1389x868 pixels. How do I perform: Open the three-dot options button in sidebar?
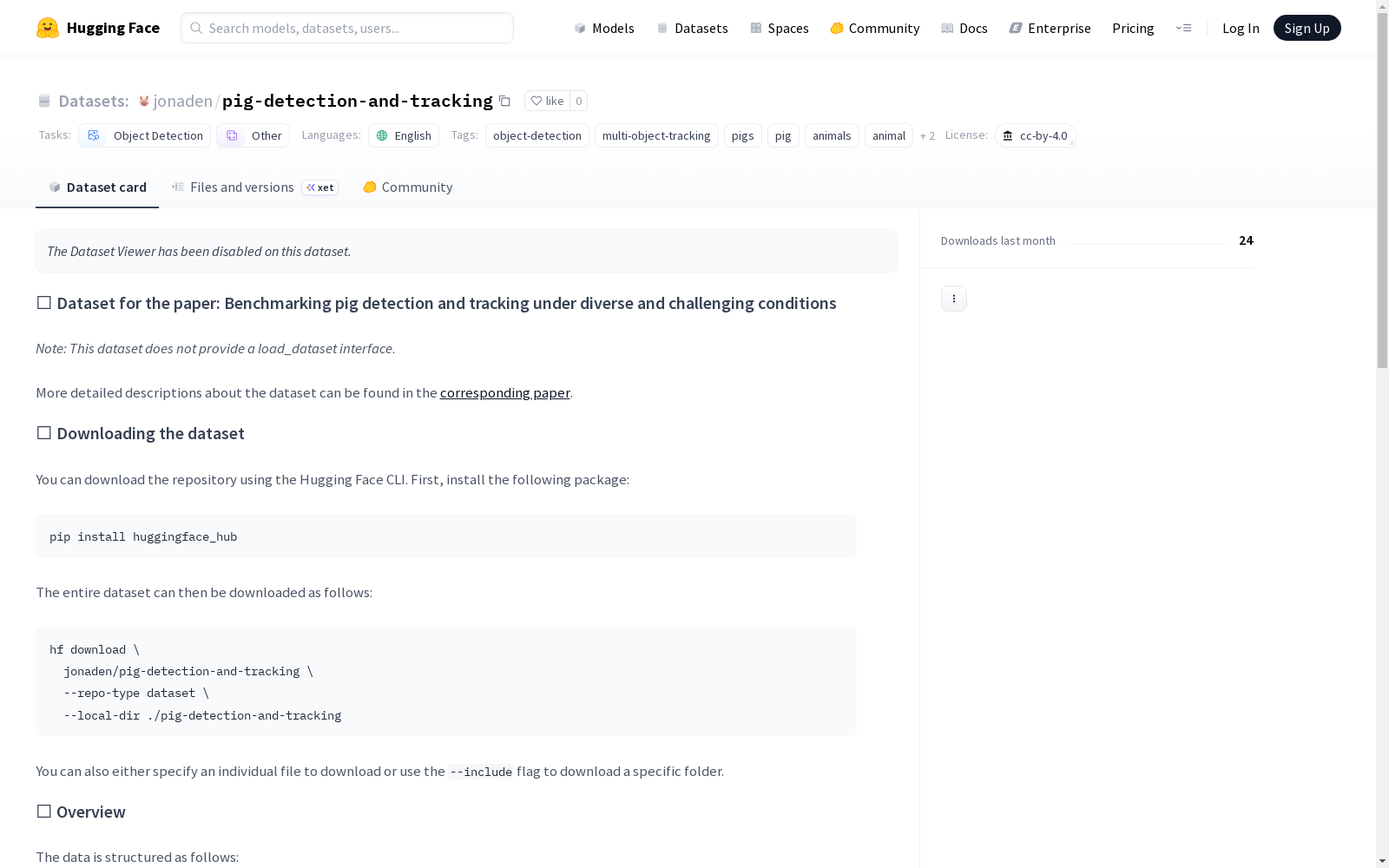point(954,299)
